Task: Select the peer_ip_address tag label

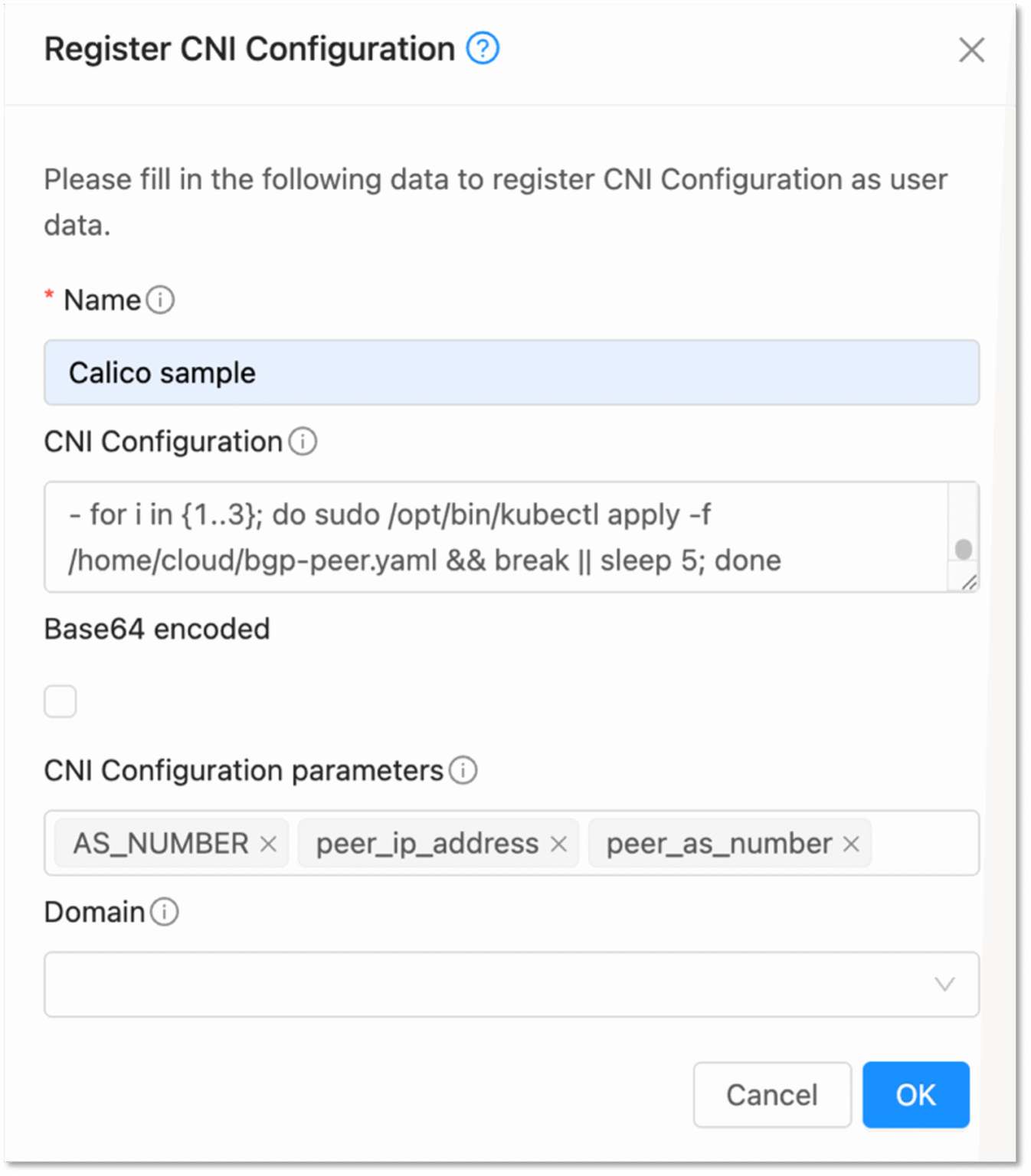Action: [427, 844]
